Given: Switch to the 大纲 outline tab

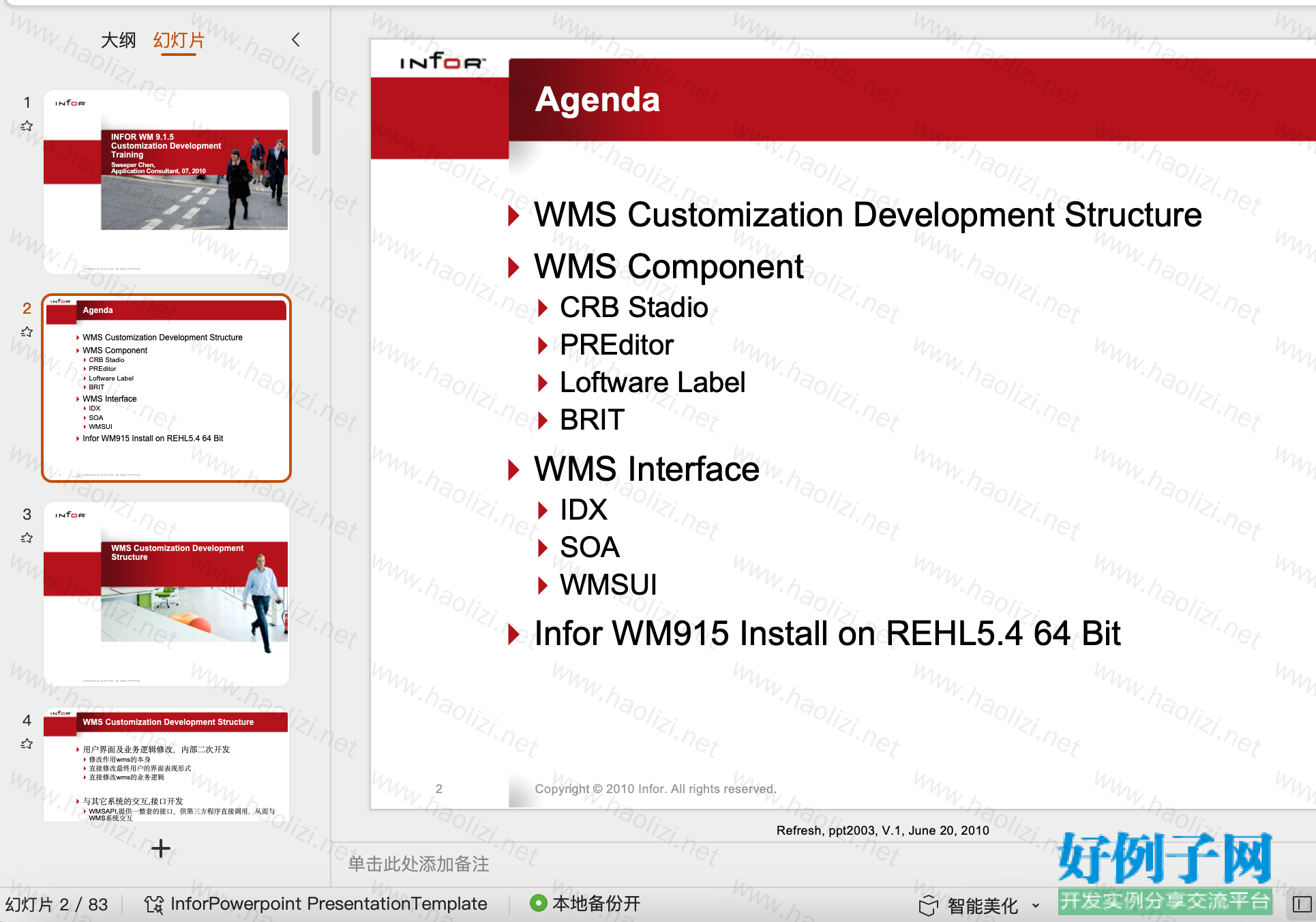Looking at the screenshot, I should pos(118,40).
